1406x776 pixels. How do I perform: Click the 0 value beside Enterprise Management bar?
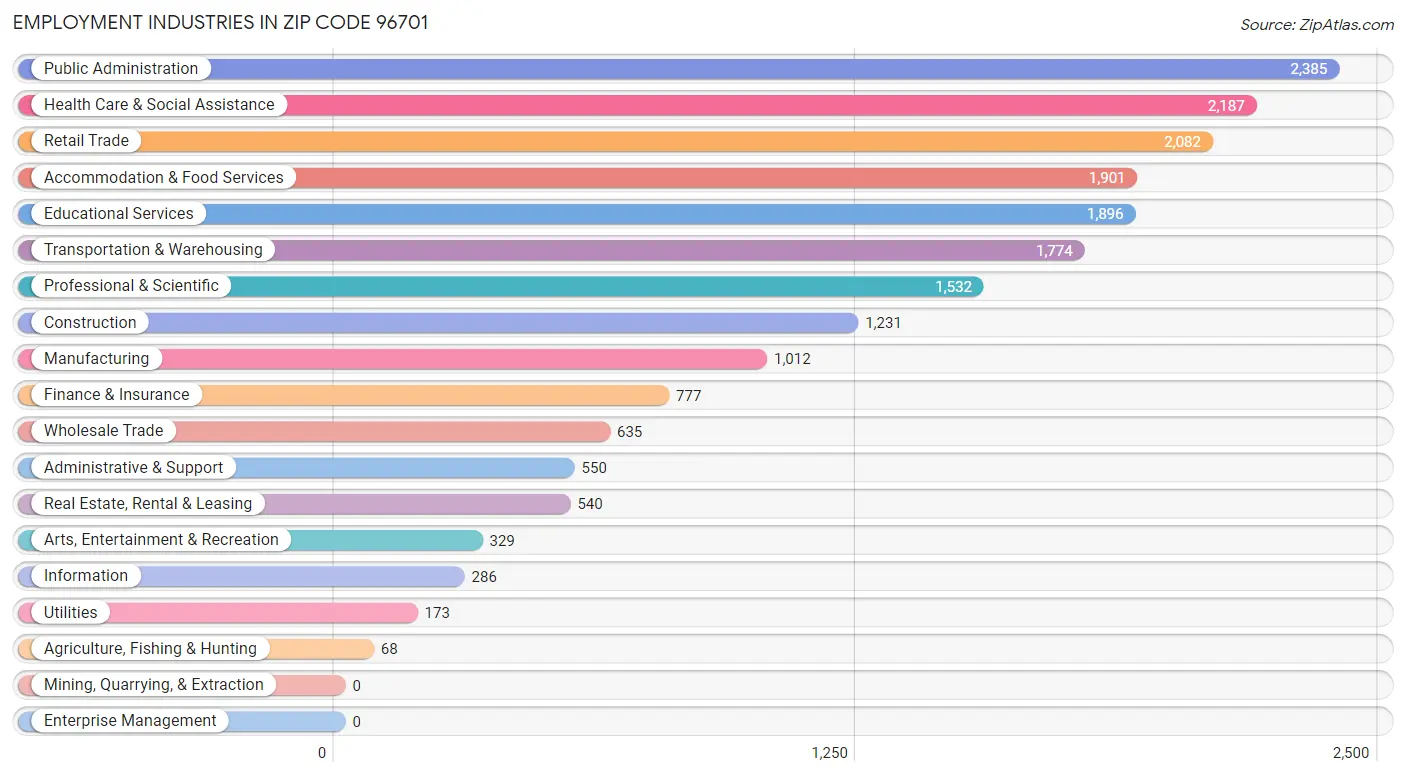coord(356,722)
